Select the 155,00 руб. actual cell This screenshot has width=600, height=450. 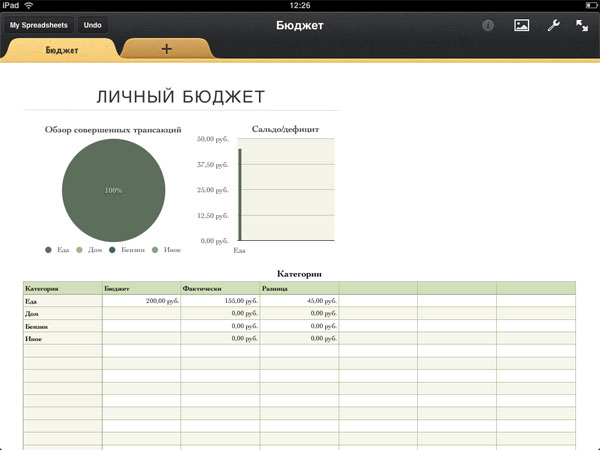click(220, 301)
